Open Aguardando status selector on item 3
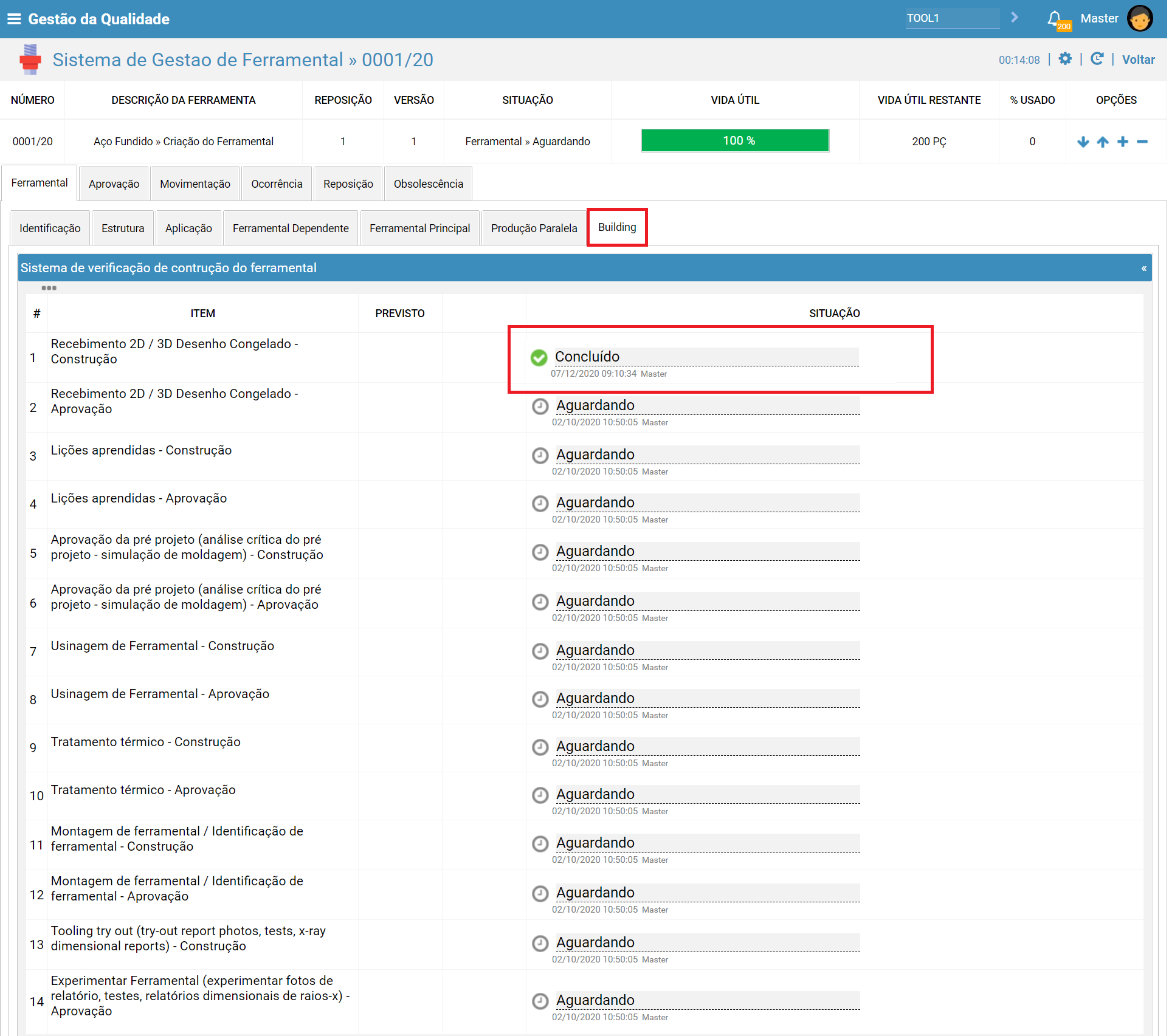Image resolution: width=1169 pixels, height=1036 pixels. [708, 455]
